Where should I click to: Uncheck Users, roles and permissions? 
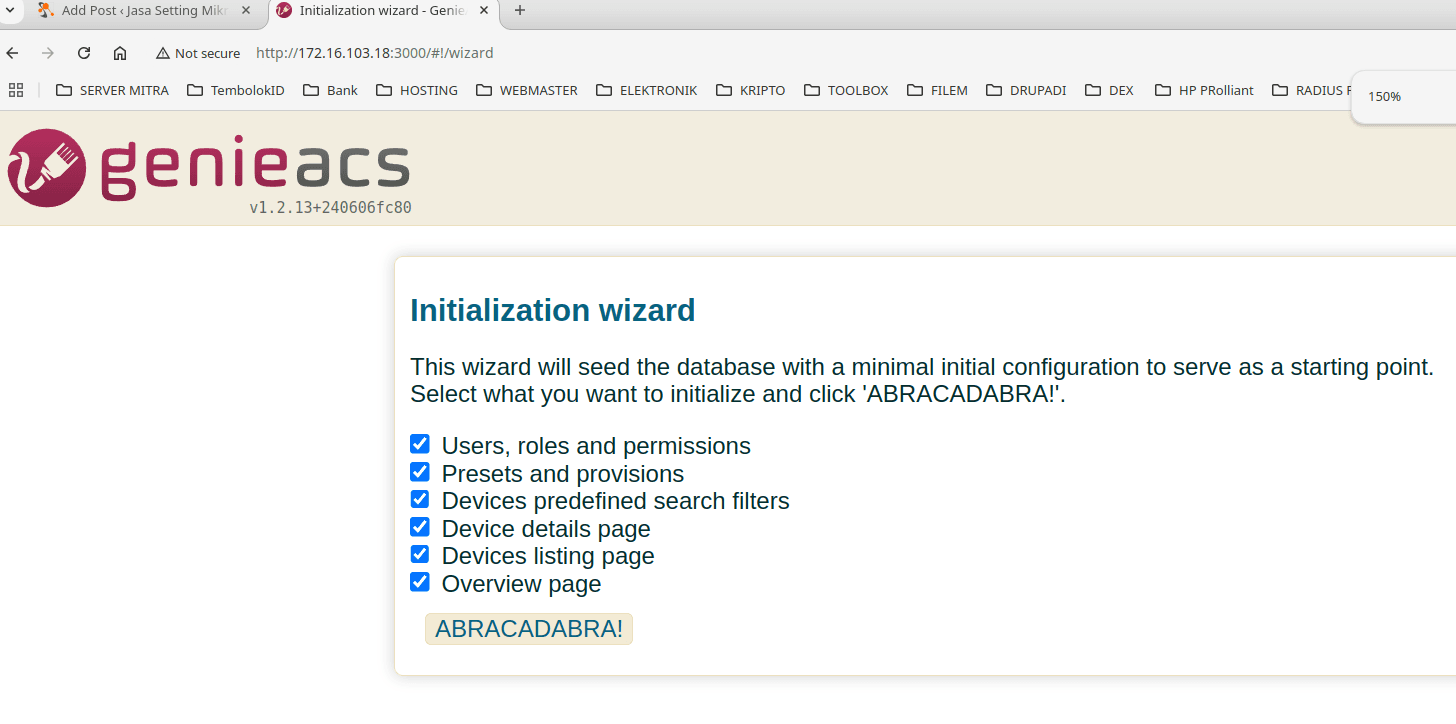tap(419, 443)
